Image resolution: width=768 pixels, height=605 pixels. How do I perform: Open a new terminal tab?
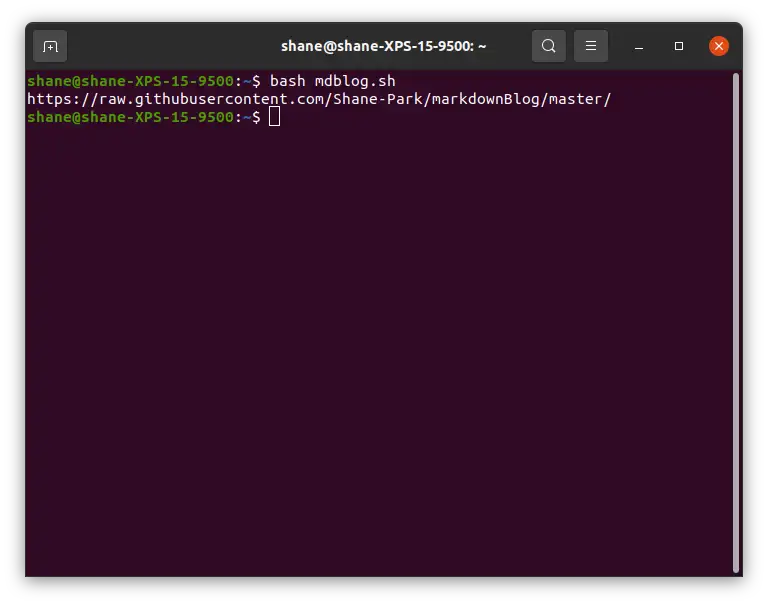click(50, 47)
